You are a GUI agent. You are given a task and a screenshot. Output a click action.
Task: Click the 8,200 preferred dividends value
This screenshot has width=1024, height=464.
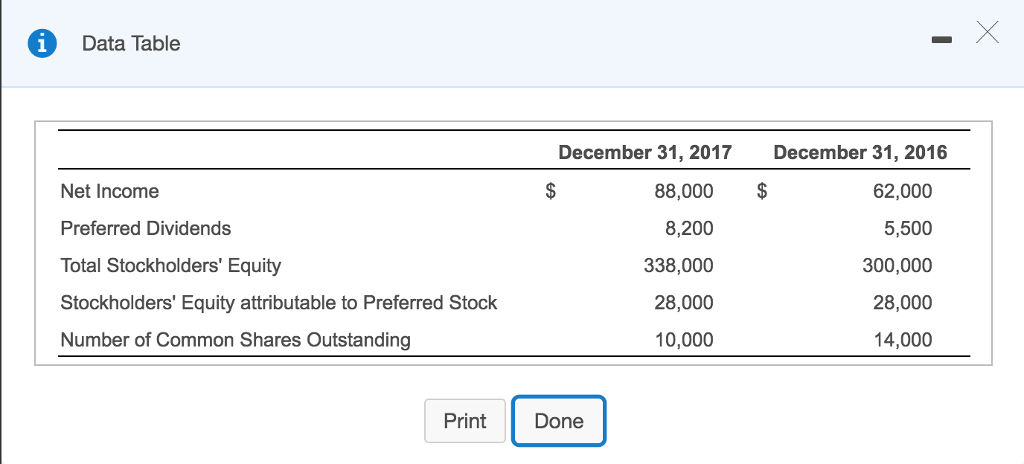(689, 228)
